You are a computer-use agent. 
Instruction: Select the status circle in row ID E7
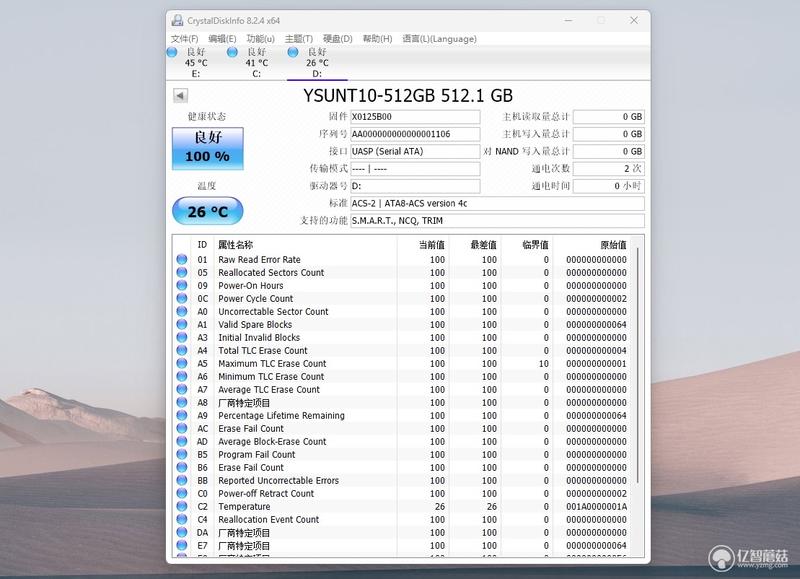(182, 545)
